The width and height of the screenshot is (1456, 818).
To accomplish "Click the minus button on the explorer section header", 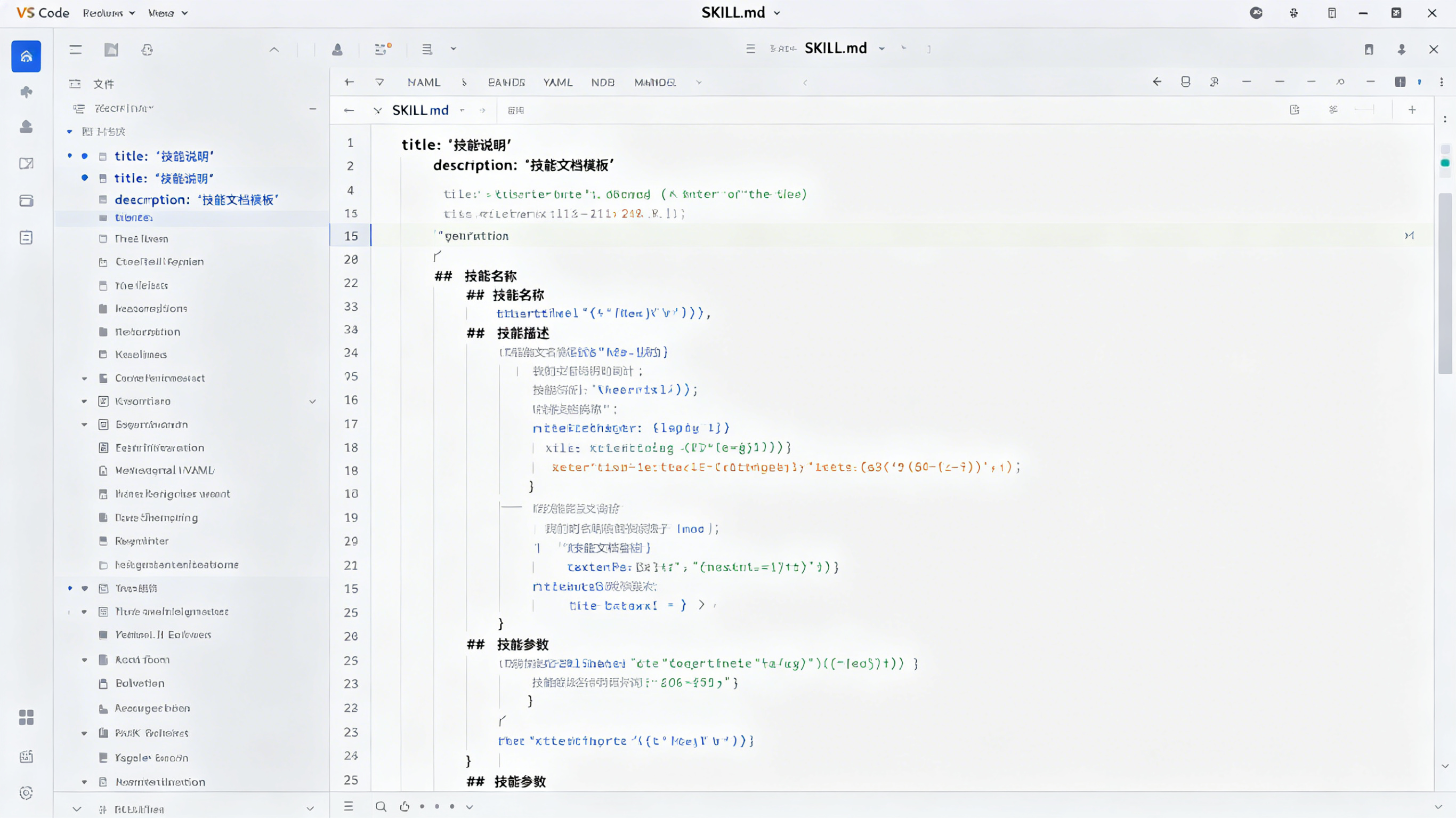I will 312,109.
